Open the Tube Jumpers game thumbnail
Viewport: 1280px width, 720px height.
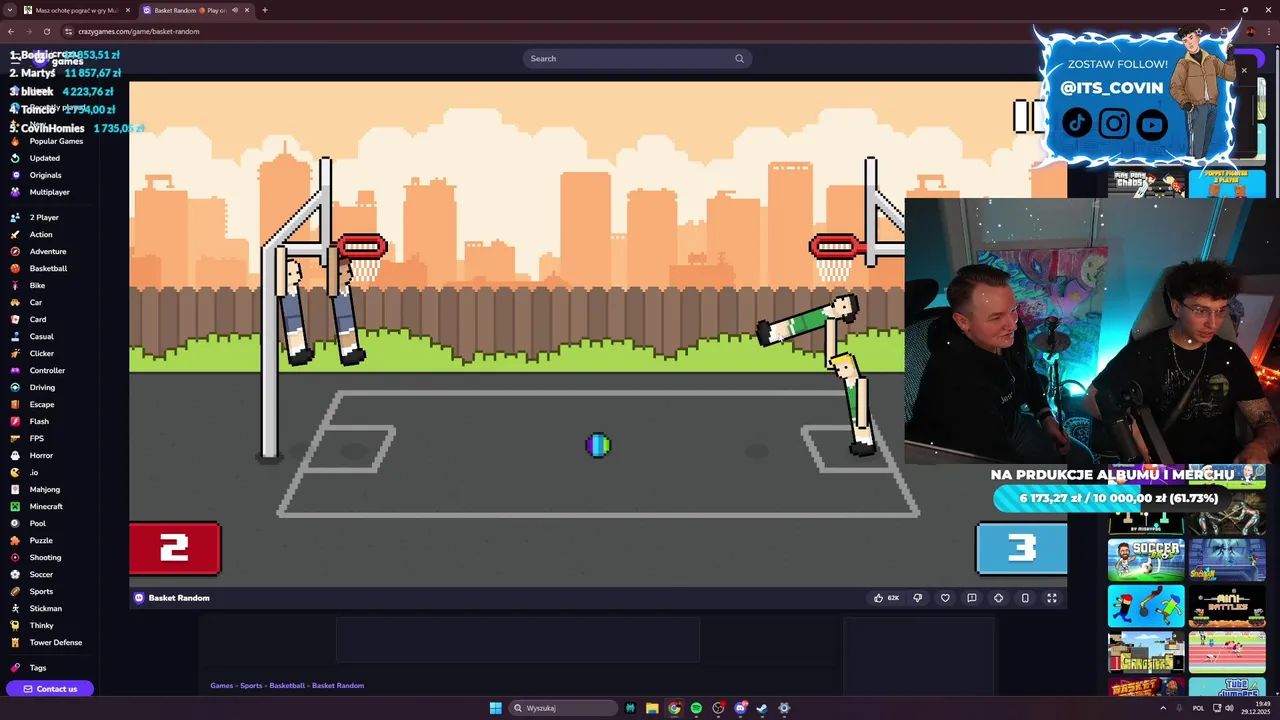point(1227,687)
